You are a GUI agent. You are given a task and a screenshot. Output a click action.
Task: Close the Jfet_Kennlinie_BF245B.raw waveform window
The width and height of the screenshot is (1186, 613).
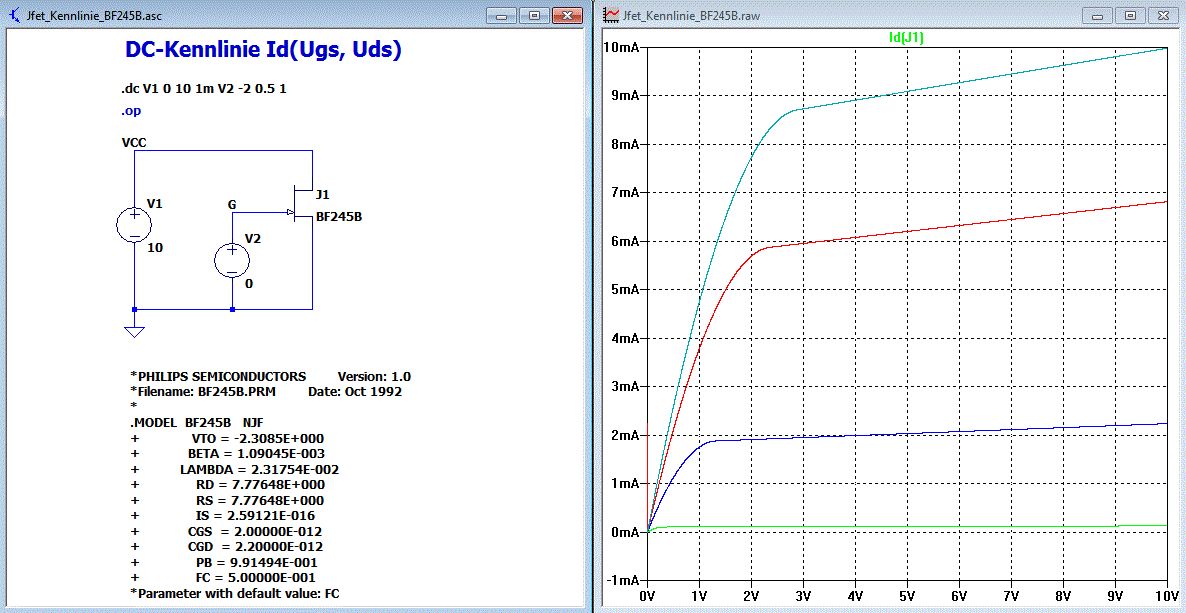point(1163,15)
